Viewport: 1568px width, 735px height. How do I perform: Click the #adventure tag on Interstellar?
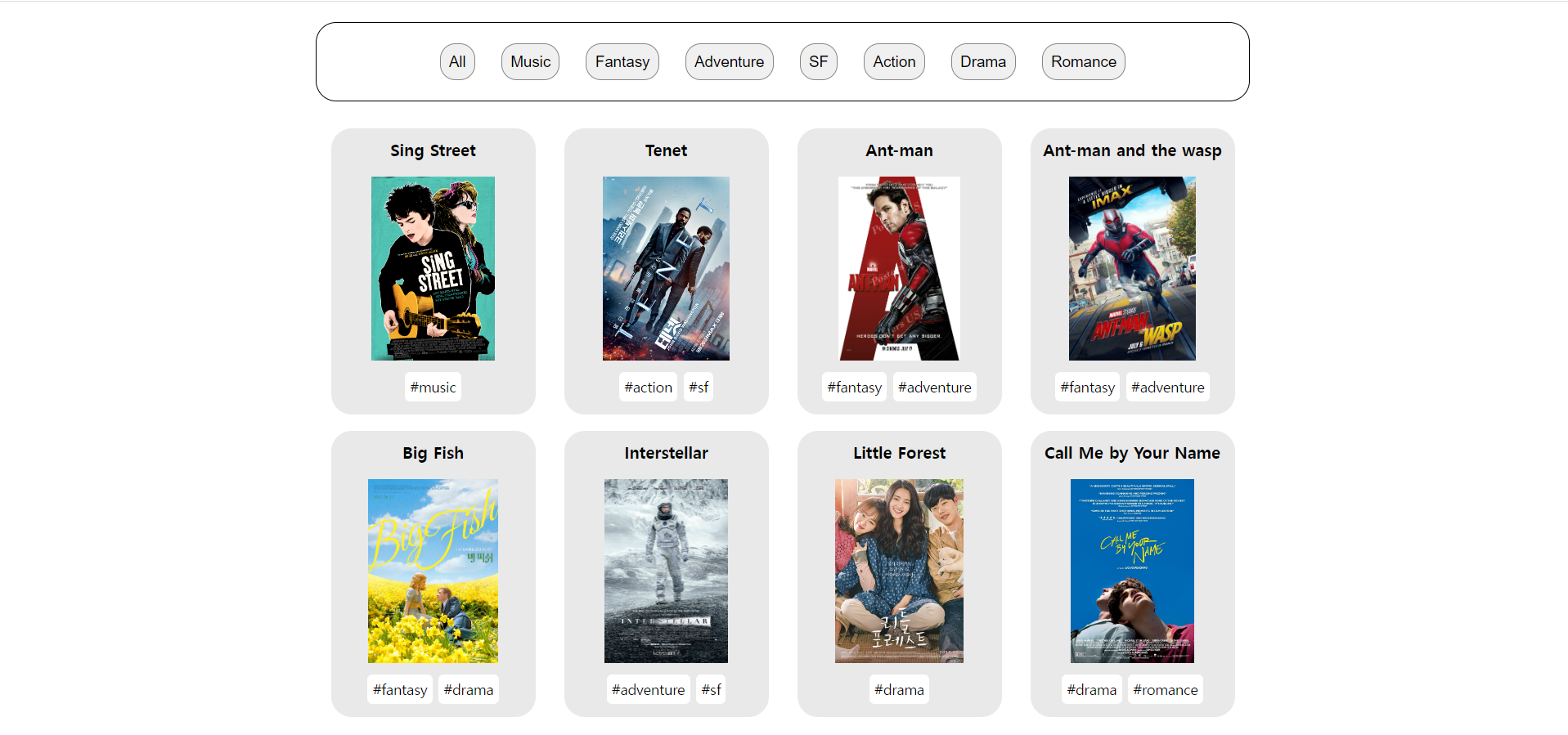[649, 689]
